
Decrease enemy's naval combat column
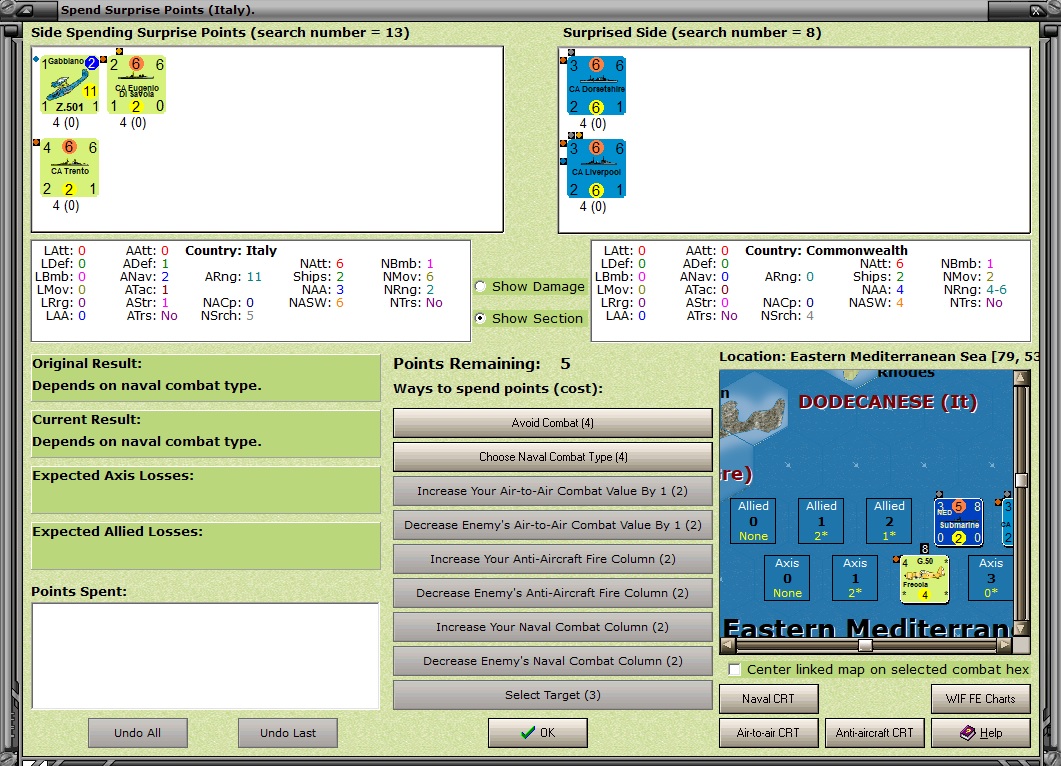point(552,661)
